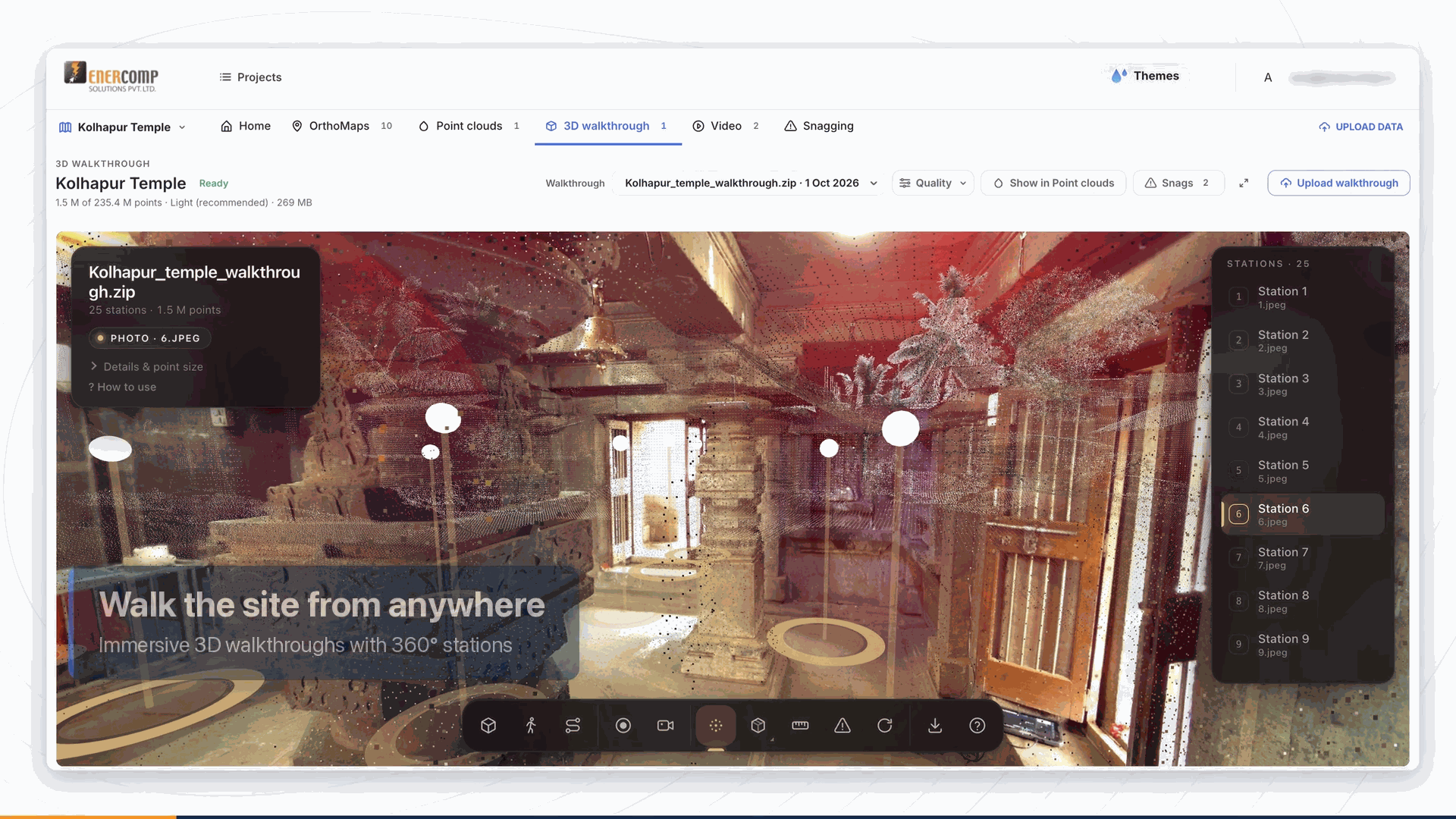
Task: Select the 3D orbit cube tool
Action: pyautogui.click(x=488, y=726)
